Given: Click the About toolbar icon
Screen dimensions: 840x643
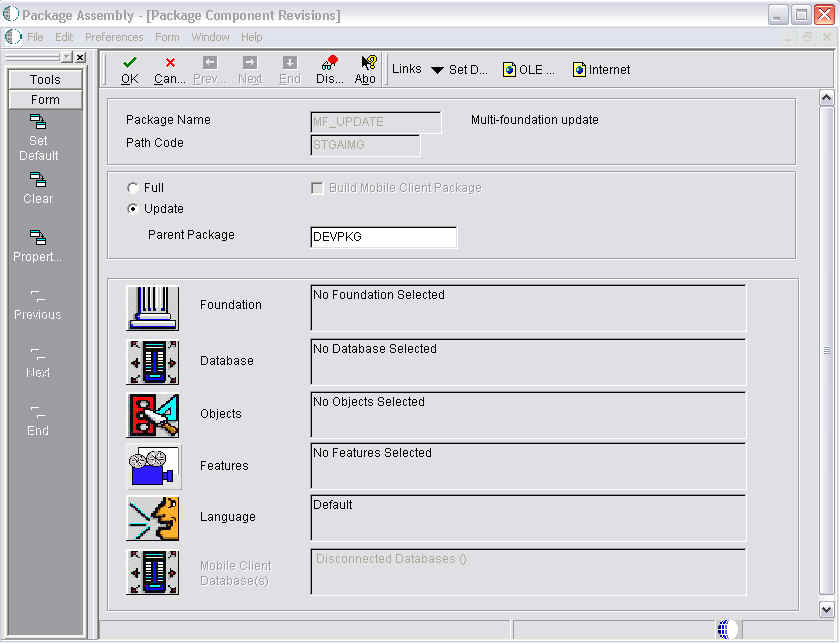Looking at the screenshot, I should 365,70.
